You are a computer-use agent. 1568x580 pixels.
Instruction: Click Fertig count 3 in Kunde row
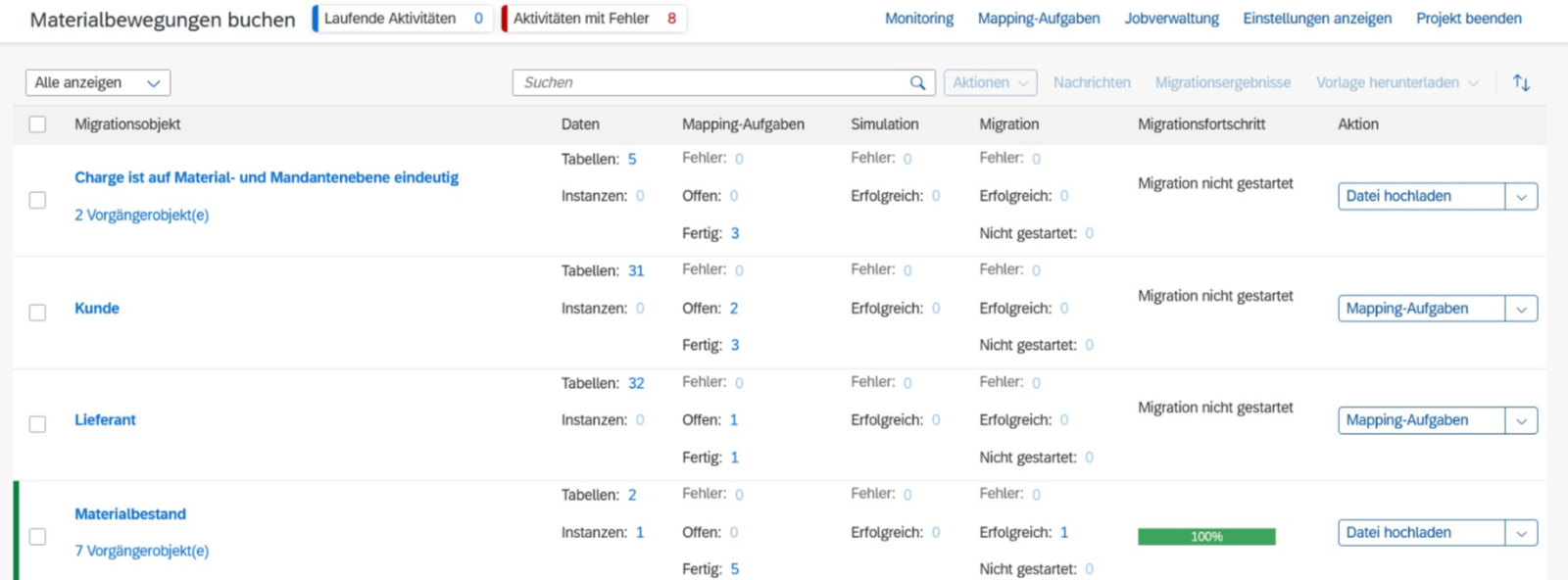click(735, 346)
